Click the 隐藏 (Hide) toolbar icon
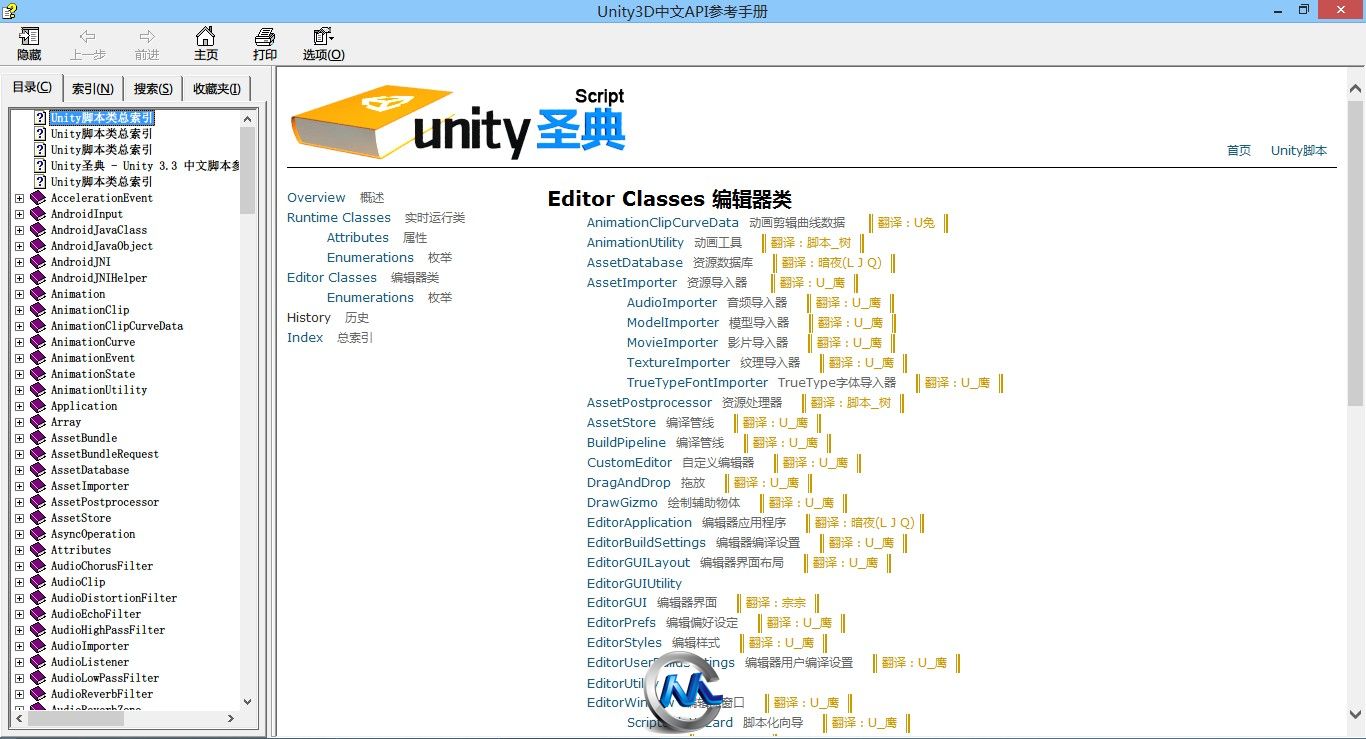The height and width of the screenshot is (739, 1366). pyautogui.click(x=29, y=44)
